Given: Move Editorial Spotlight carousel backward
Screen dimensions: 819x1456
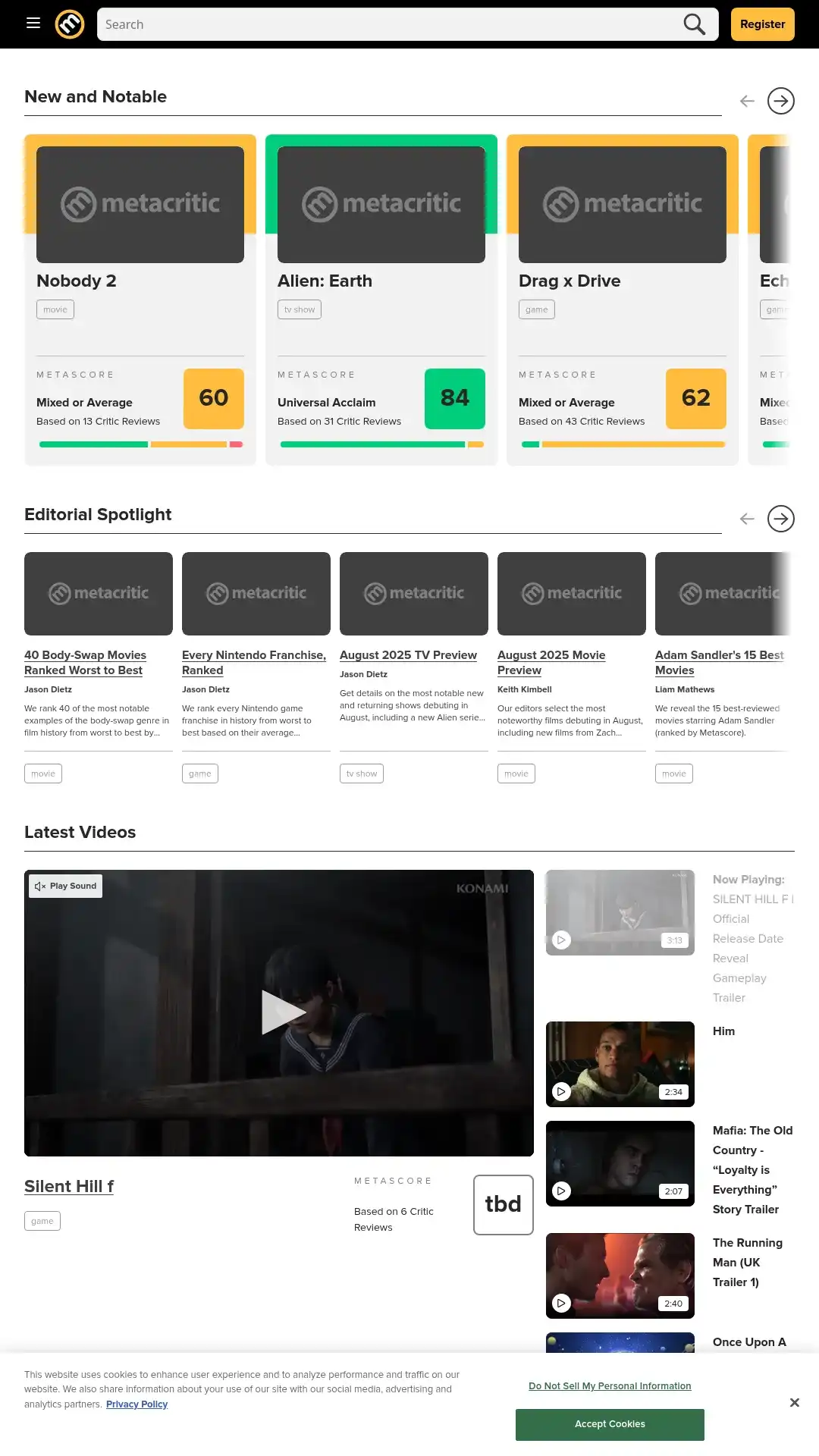Looking at the screenshot, I should click(747, 519).
